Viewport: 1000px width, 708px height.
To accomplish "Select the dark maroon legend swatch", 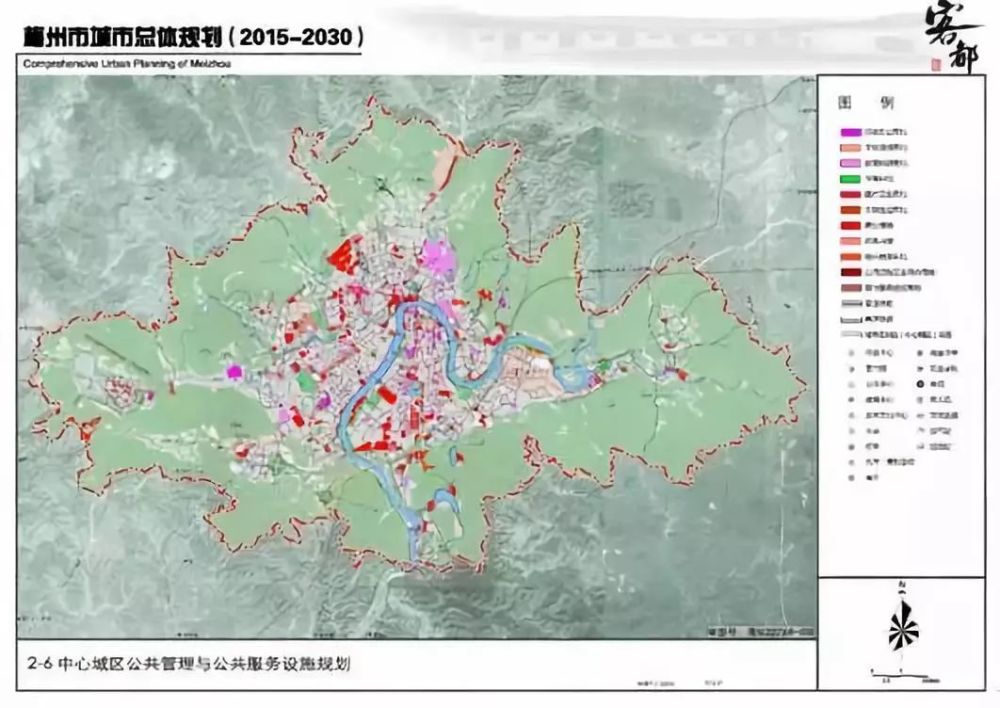I will (851, 272).
